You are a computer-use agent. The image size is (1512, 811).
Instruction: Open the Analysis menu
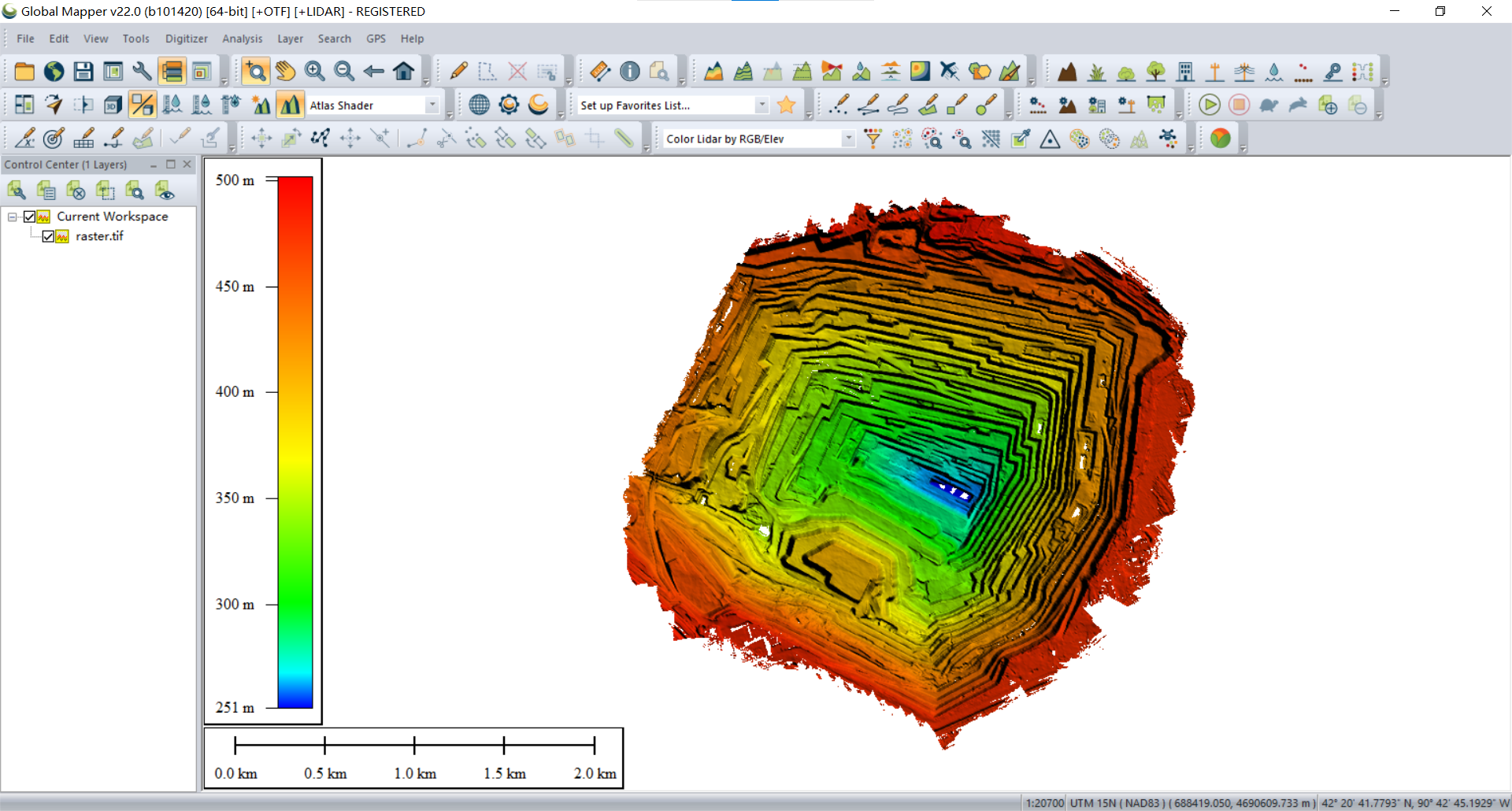[x=243, y=39]
